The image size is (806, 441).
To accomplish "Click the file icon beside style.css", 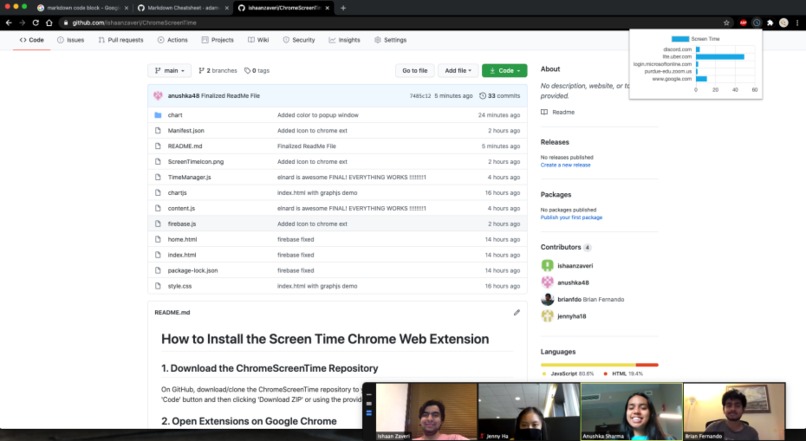I will (x=158, y=286).
